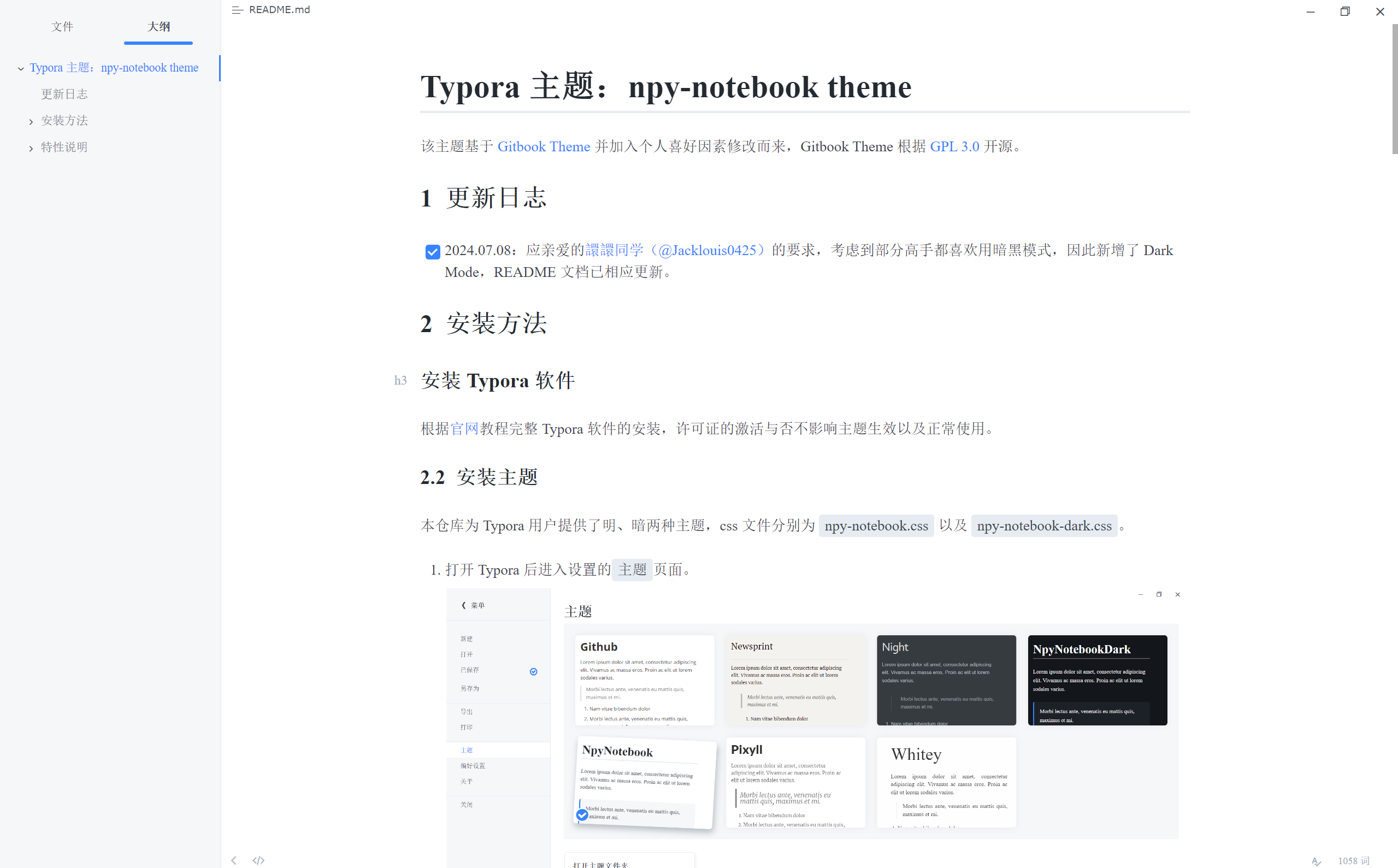Click the spell check icon in status bar
Image resolution: width=1398 pixels, height=868 pixels.
point(1316,860)
